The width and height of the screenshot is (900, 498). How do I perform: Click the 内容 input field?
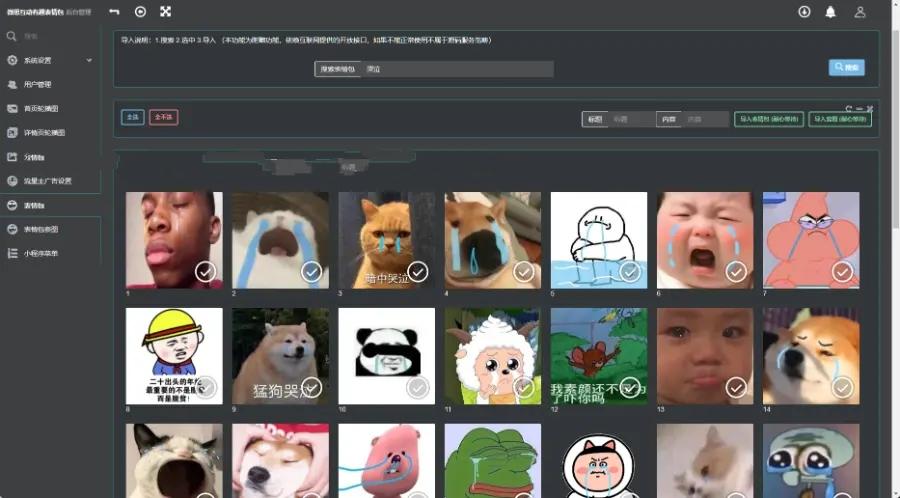click(x=705, y=119)
